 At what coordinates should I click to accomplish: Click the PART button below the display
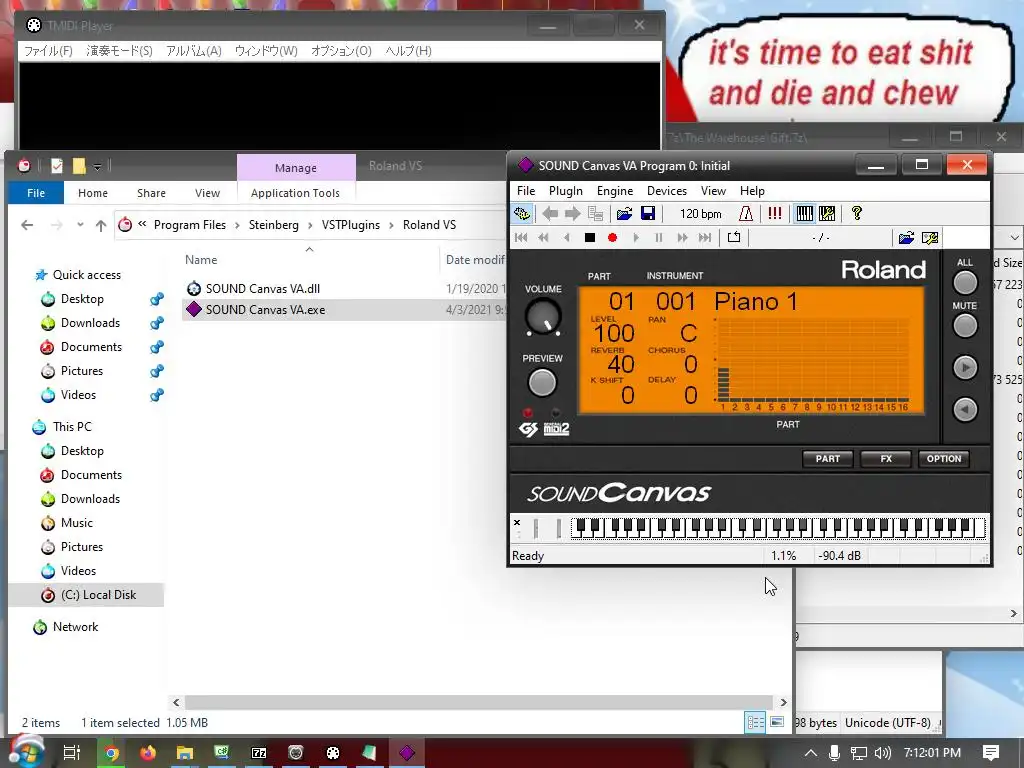point(827,458)
